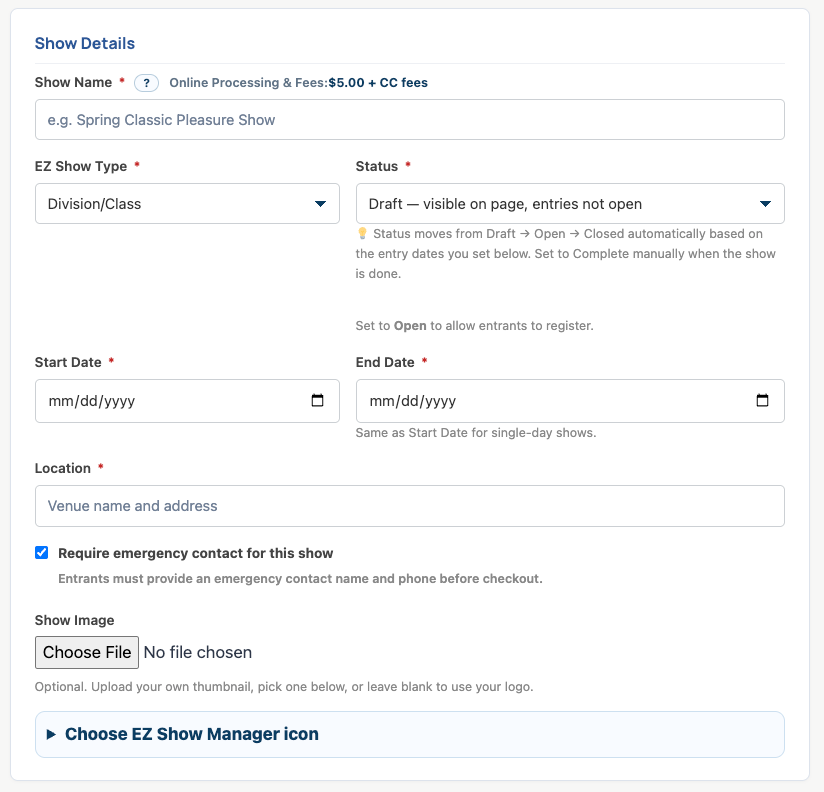Open the Show Name help question-mark icon
Viewport: 824px width, 792px height.
point(146,83)
